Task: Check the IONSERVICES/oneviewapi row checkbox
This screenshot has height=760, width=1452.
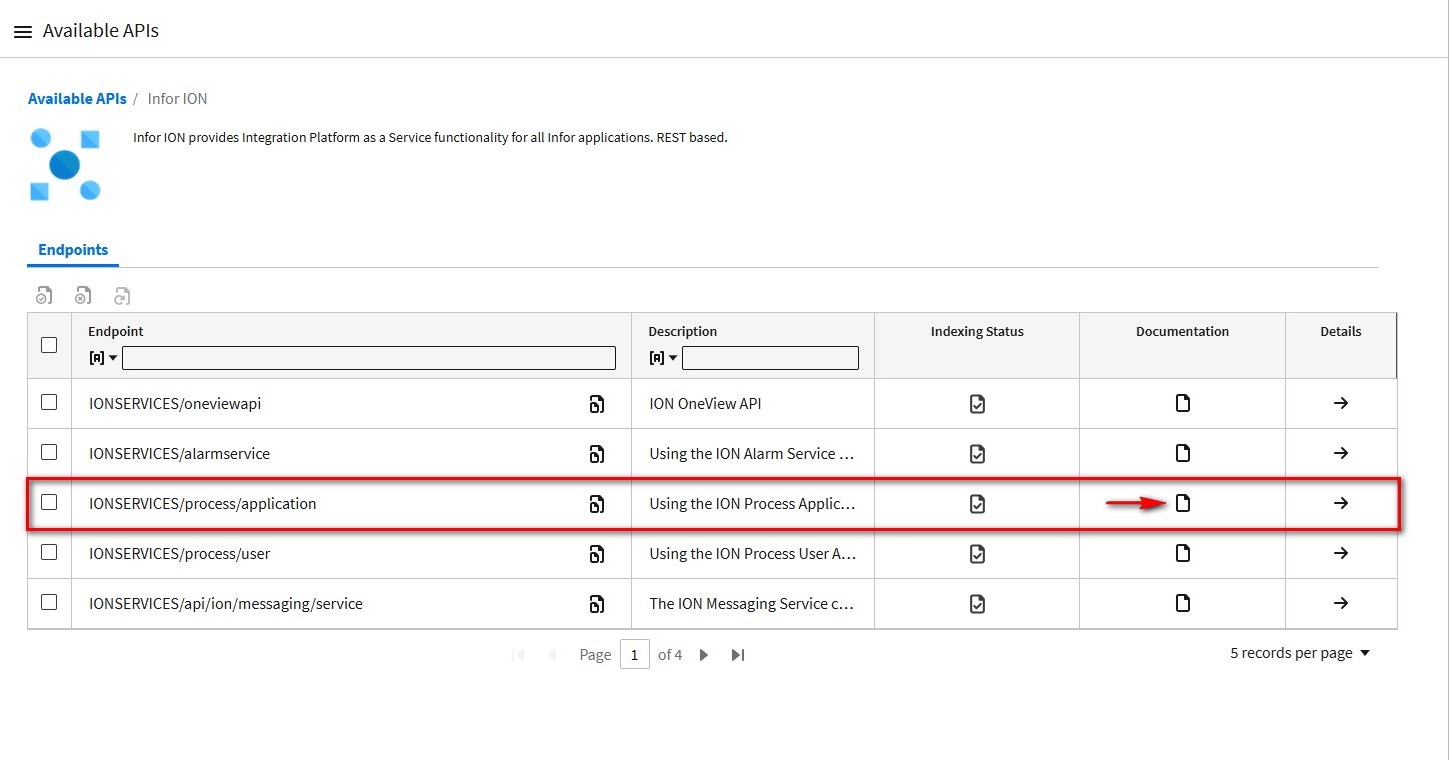Action: click(x=49, y=402)
